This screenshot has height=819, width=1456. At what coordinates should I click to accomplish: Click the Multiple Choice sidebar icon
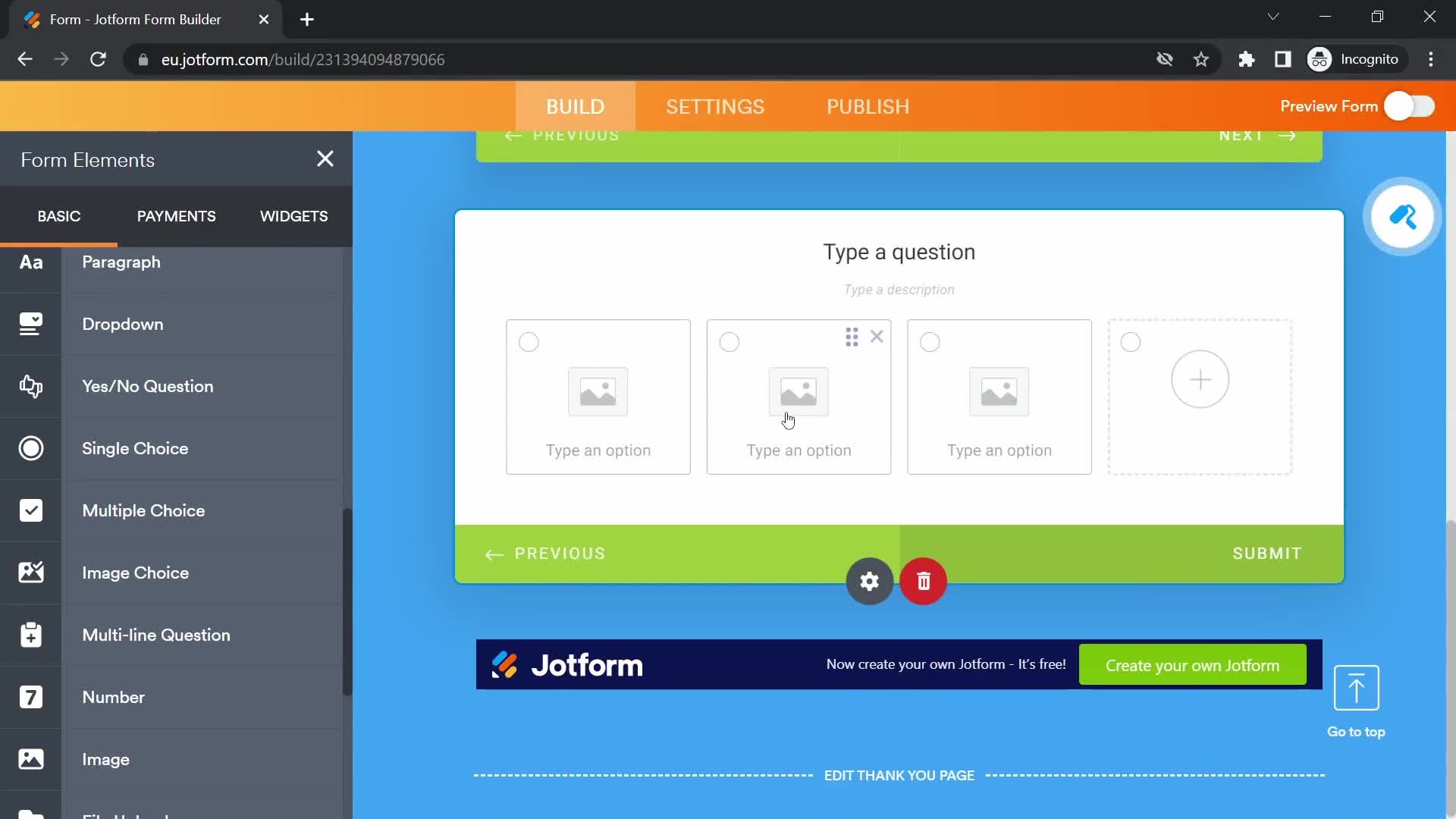point(31,510)
